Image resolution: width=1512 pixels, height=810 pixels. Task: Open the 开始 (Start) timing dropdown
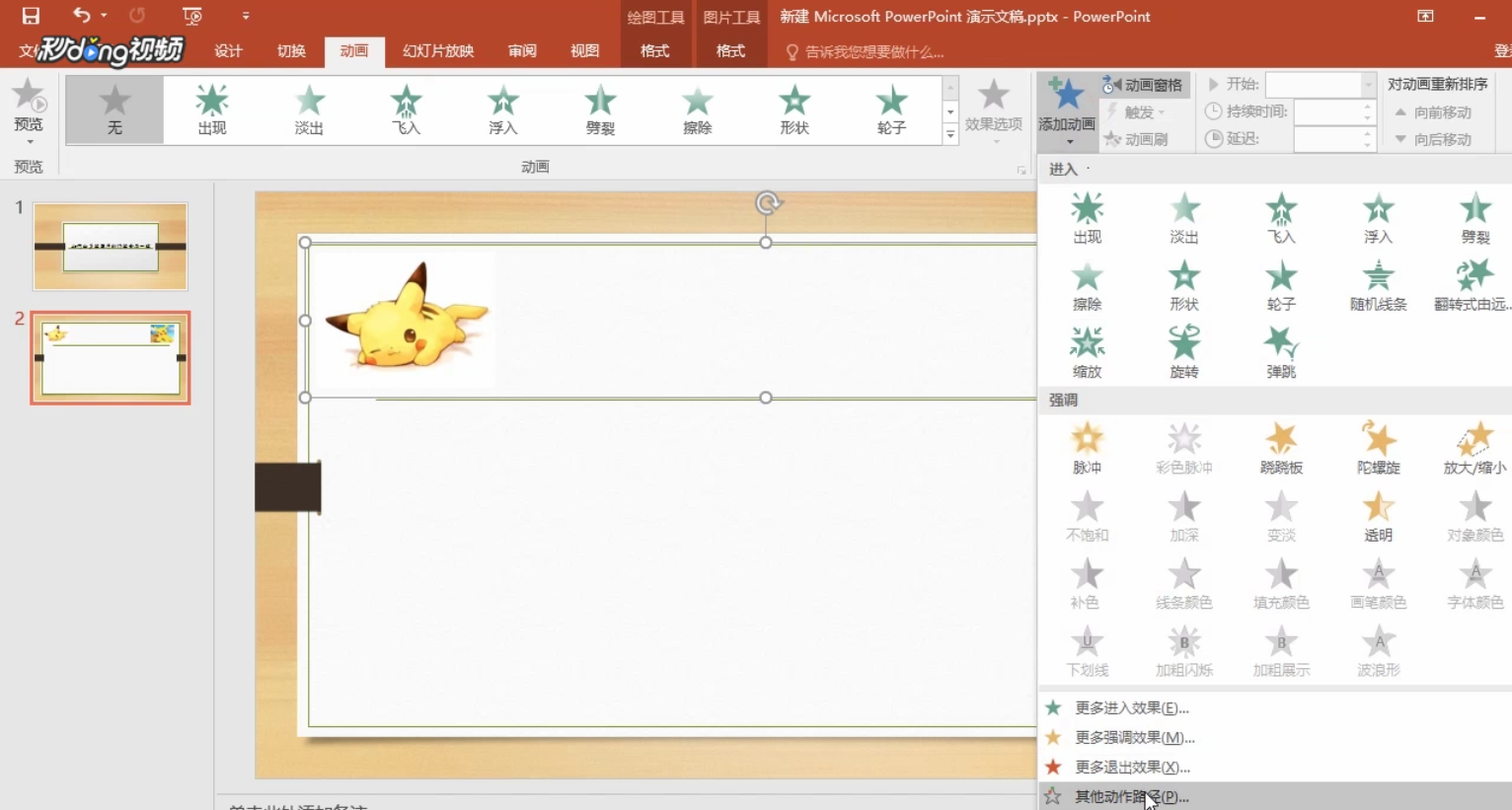coord(1370,85)
